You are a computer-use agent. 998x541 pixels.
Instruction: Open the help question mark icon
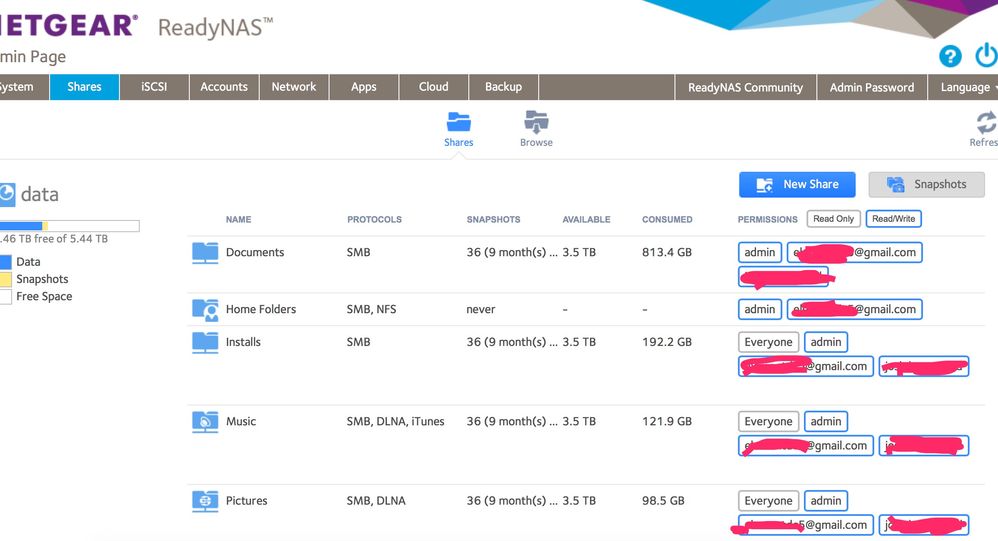point(950,56)
